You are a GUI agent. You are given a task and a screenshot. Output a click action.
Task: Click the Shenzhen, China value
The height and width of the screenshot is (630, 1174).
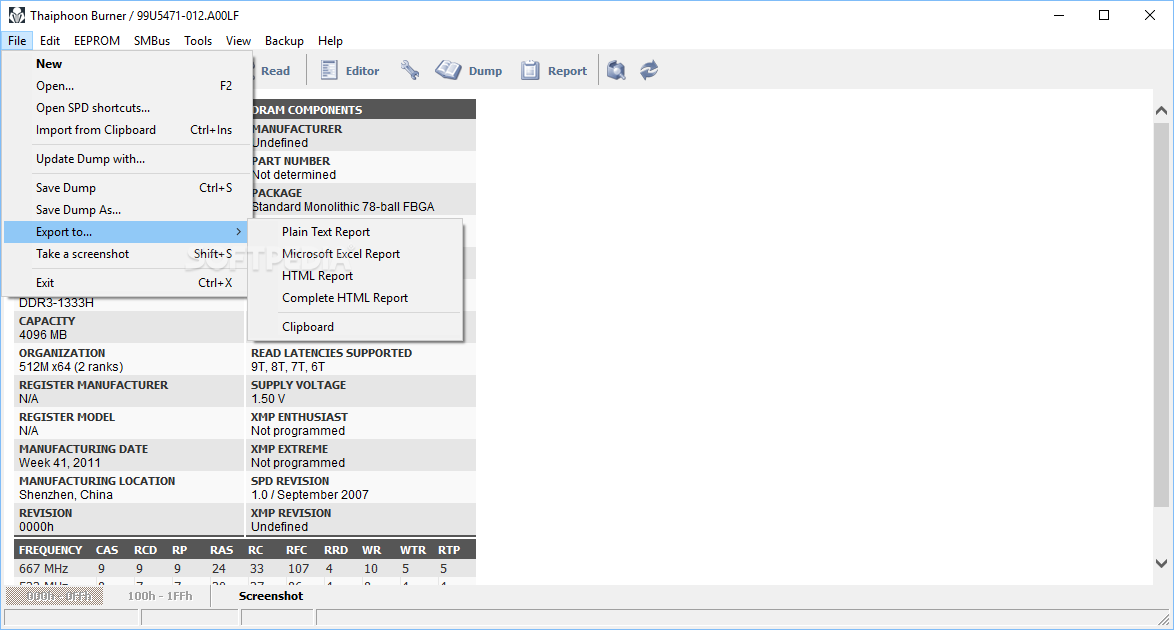coord(66,495)
